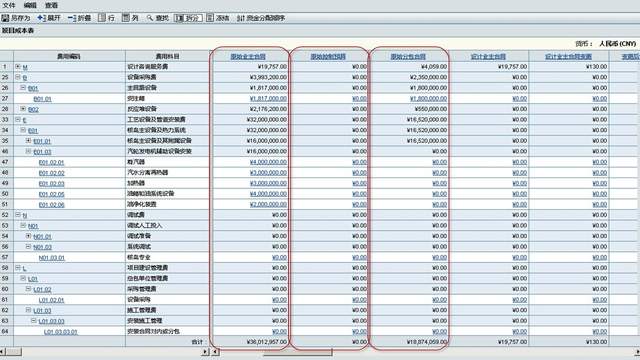This screenshot has height=360, width=640.
Task: Collapse the L01.02 tree node
Action: [29, 289]
